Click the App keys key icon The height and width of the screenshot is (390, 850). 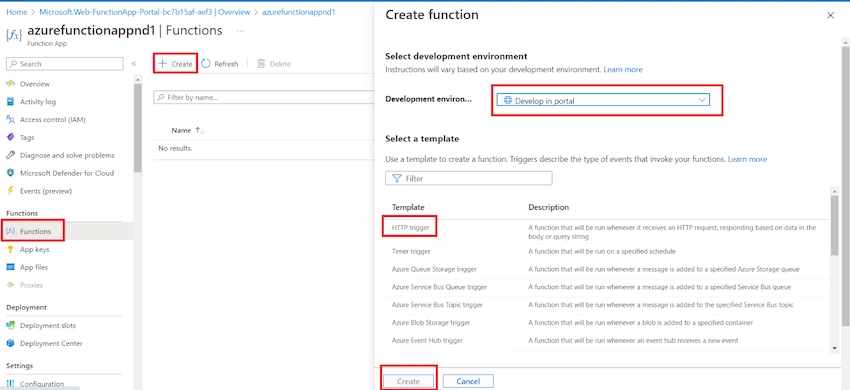(10, 250)
